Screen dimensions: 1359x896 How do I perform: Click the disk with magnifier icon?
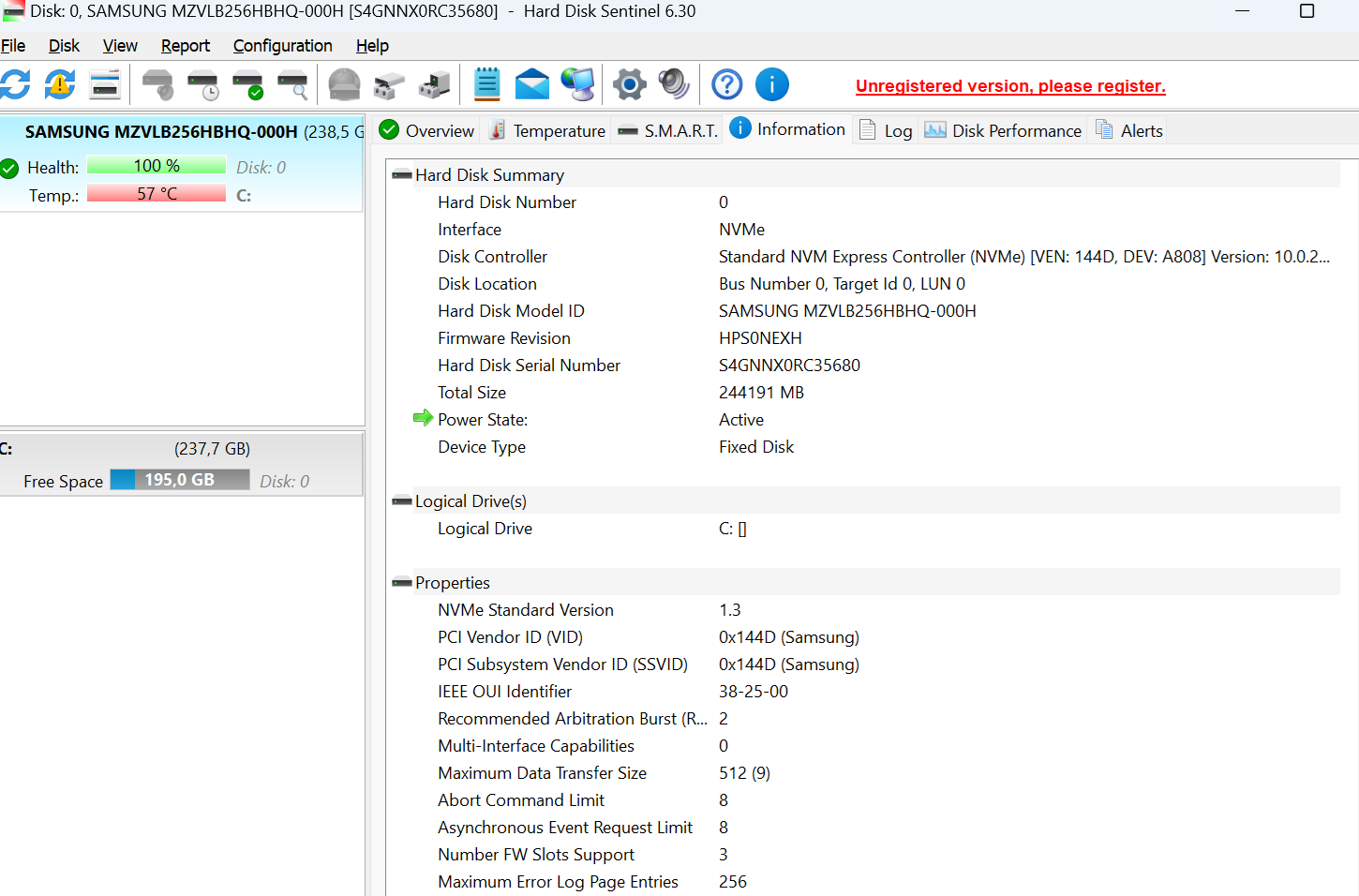293,85
